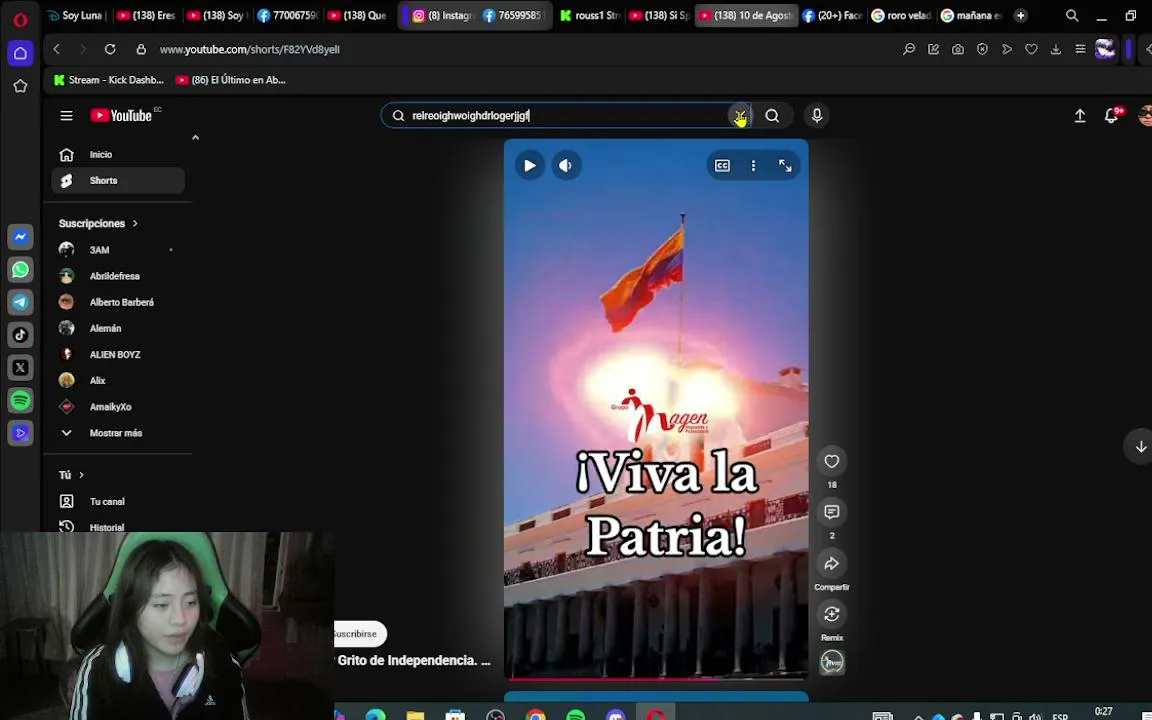The height and width of the screenshot is (720, 1152).
Task: Subscribe with the Suscribirse button
Action: 359,633
